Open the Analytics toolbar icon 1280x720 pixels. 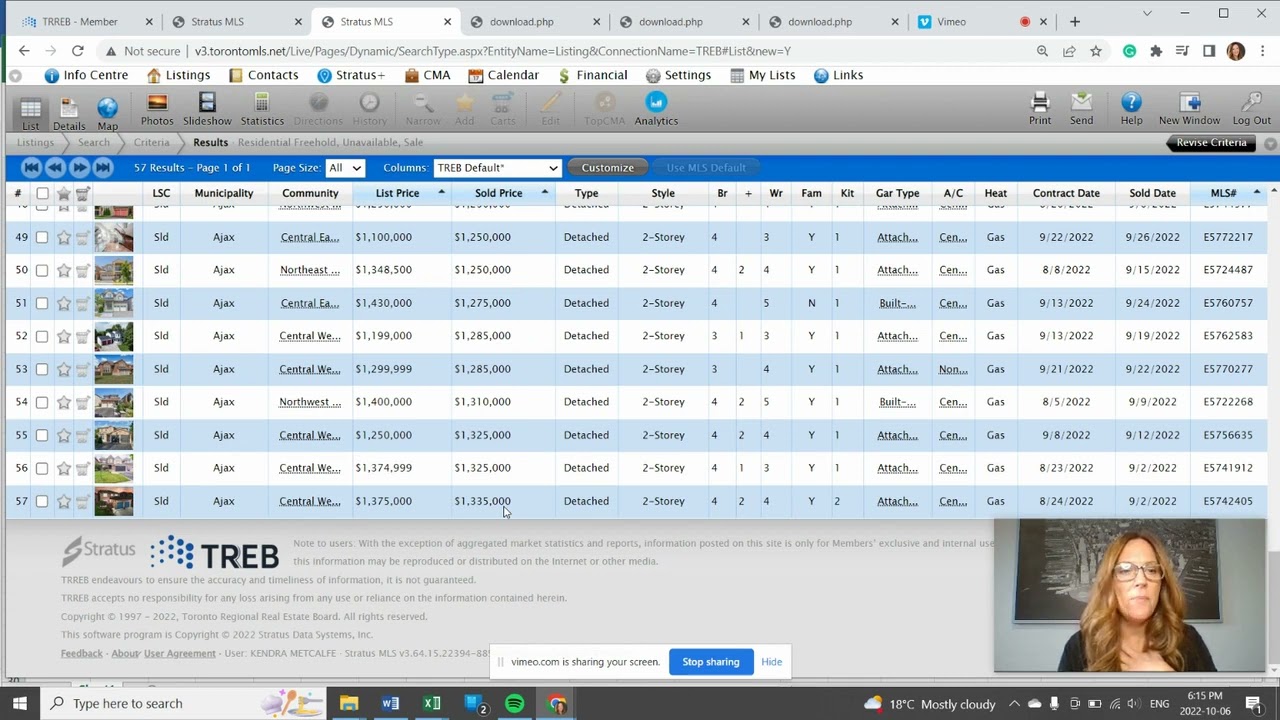[656, 110]
